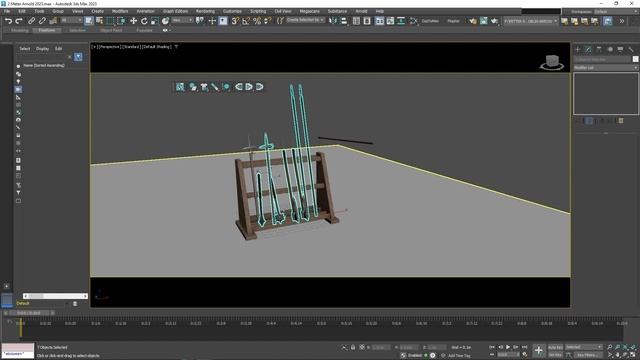Open the selection filter dropdown
The width and height of the screenshot is (640, 360).
point(71,20)
